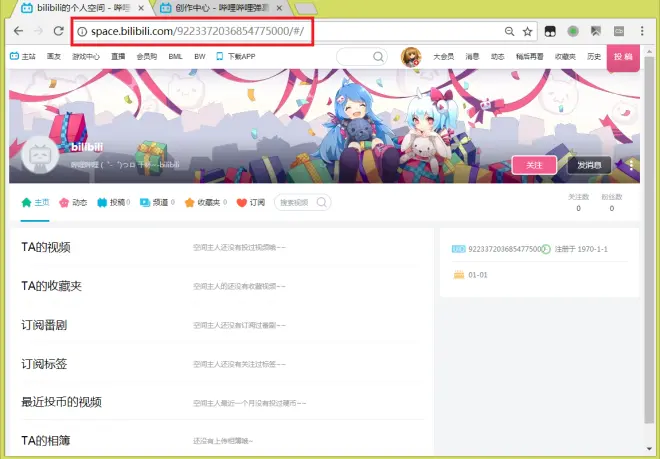
Task: Close the bilibili的个人空间 browser tab
Action: click(x=141, y=8)
